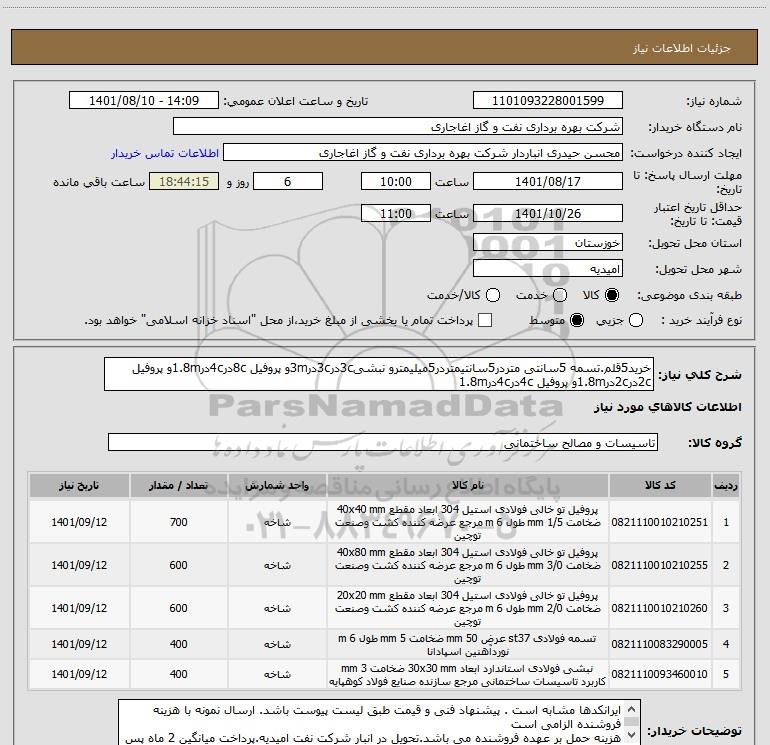The image size is (770, 745).
Task: Click the نام کالا column header
Action: point(468,486)
